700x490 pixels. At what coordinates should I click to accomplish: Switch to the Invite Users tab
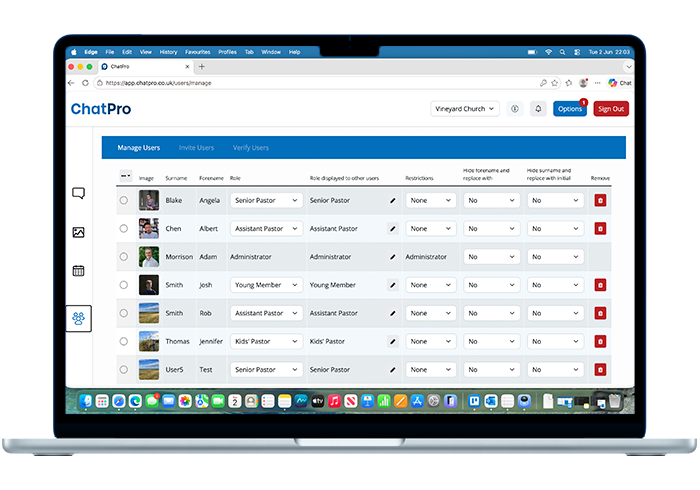196,148
